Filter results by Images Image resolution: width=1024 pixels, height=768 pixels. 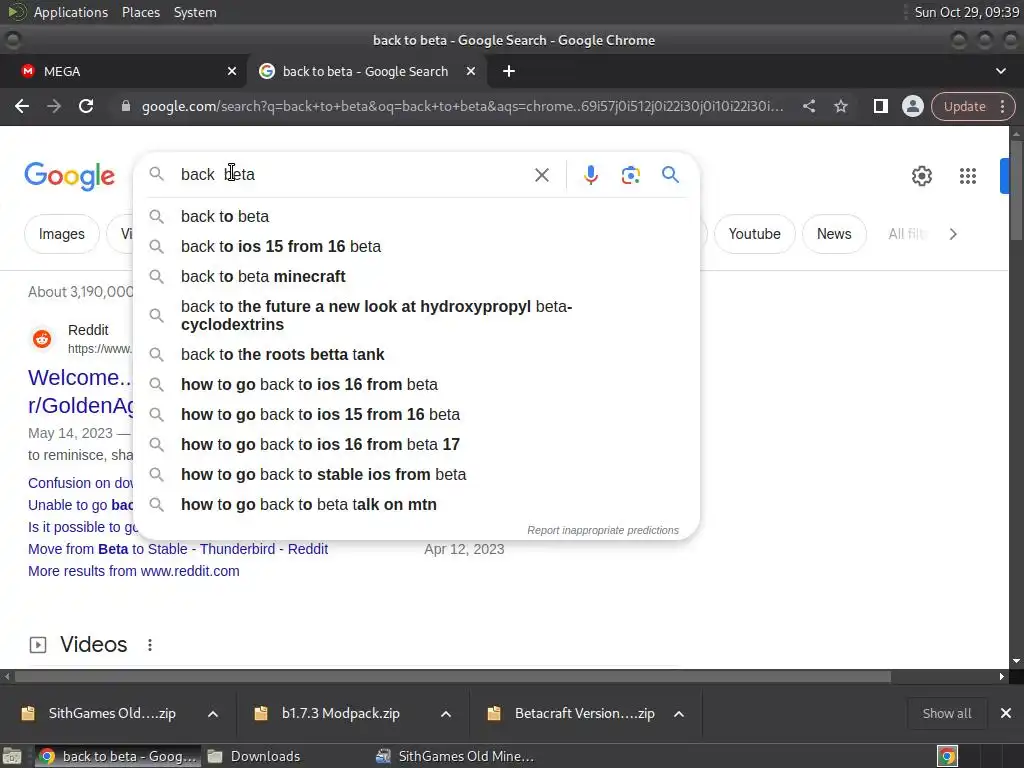pos(61,234)
